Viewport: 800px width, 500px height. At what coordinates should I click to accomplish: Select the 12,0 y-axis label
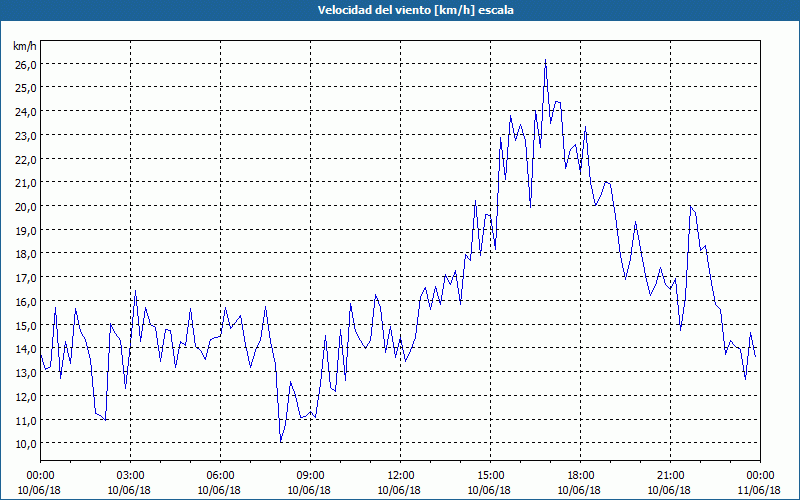click(x=24, y=396)
